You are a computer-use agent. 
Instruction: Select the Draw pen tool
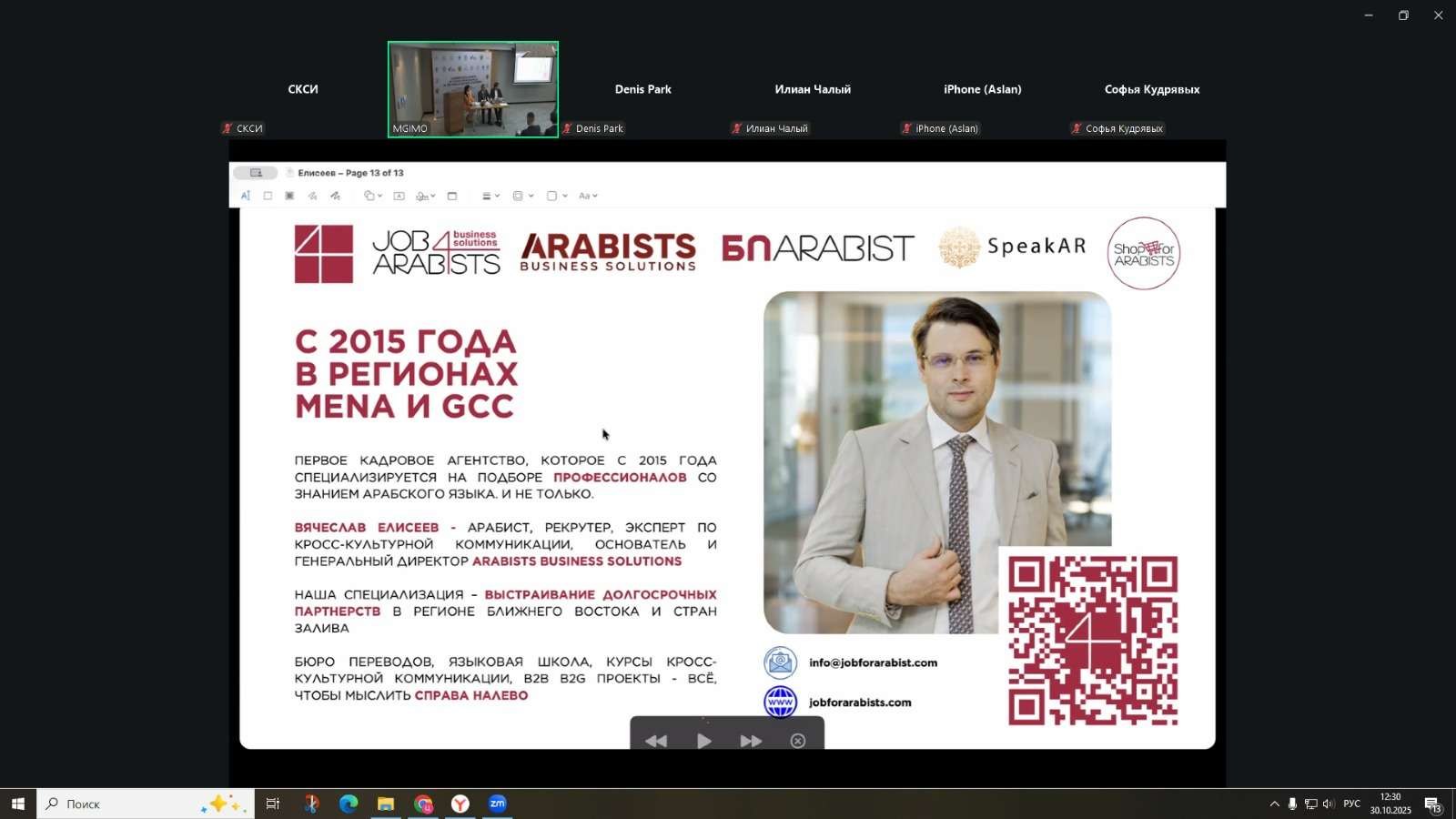tap(335, 196)
